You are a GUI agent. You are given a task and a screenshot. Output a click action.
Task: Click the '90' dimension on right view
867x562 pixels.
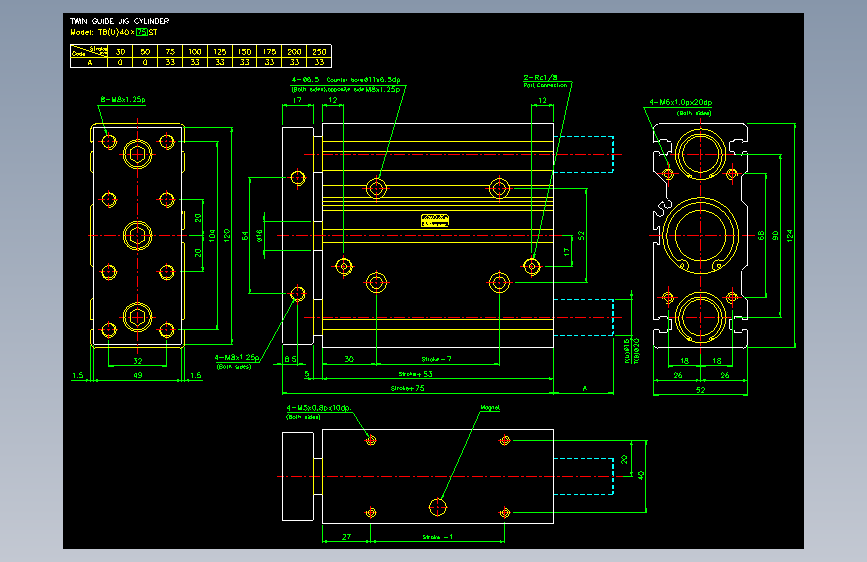[775, 236]
